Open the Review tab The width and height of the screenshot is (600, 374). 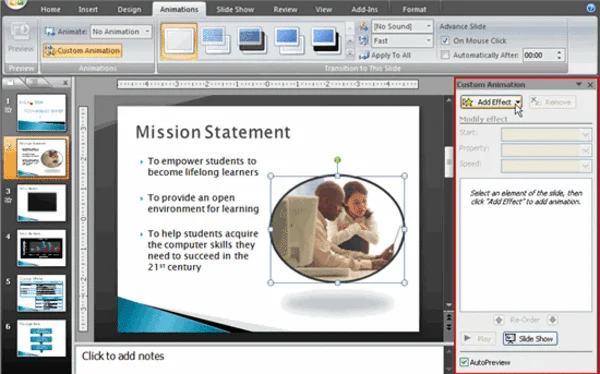tap(285, 9)
